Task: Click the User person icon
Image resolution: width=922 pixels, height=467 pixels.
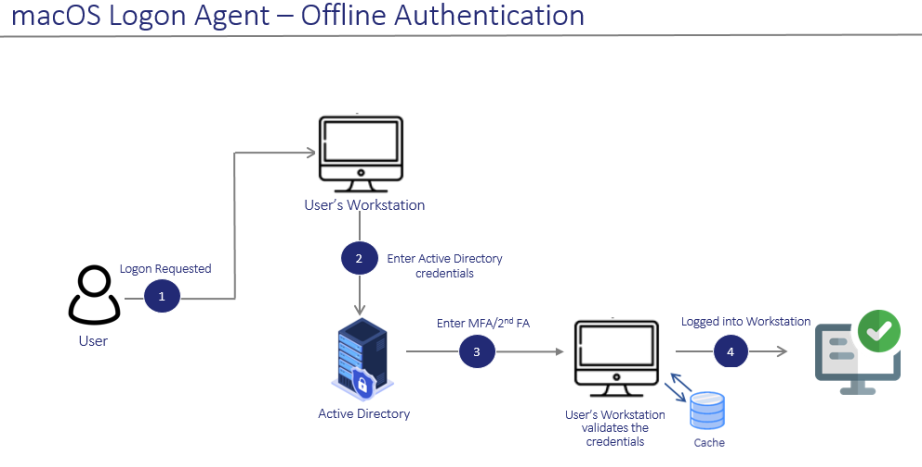Action: (x=93, y=295)
